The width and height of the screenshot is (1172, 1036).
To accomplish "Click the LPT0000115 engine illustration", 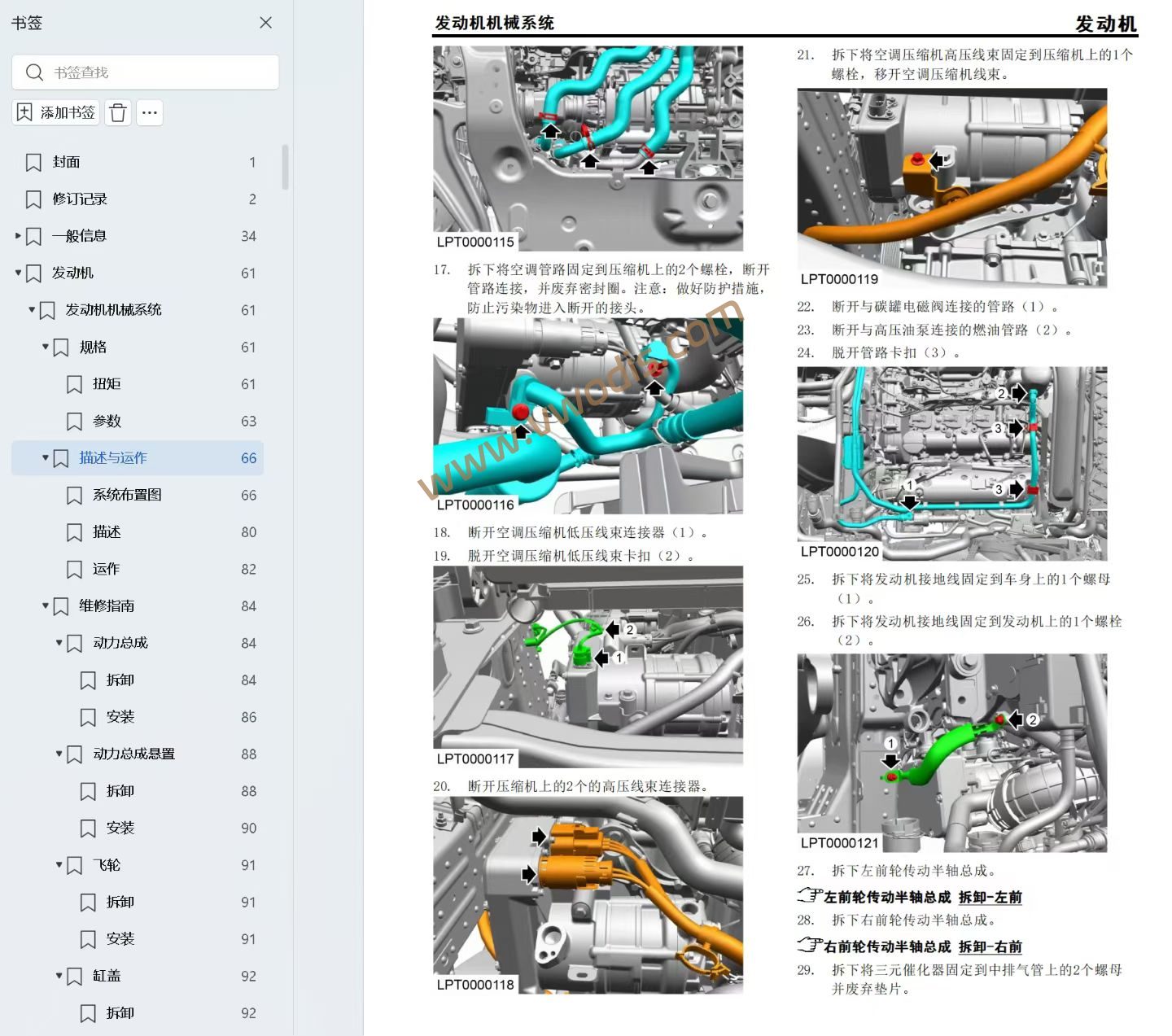I will click(588, 148).
